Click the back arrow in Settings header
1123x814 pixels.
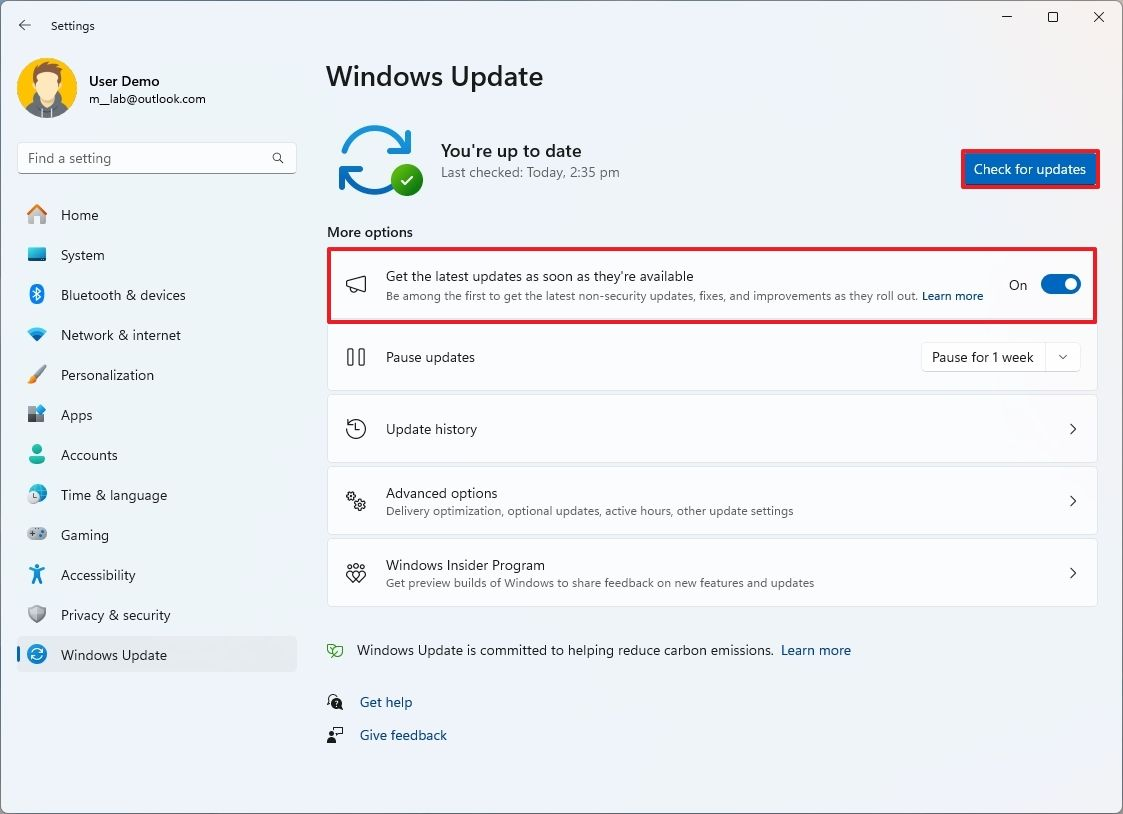tap(25, 25)
